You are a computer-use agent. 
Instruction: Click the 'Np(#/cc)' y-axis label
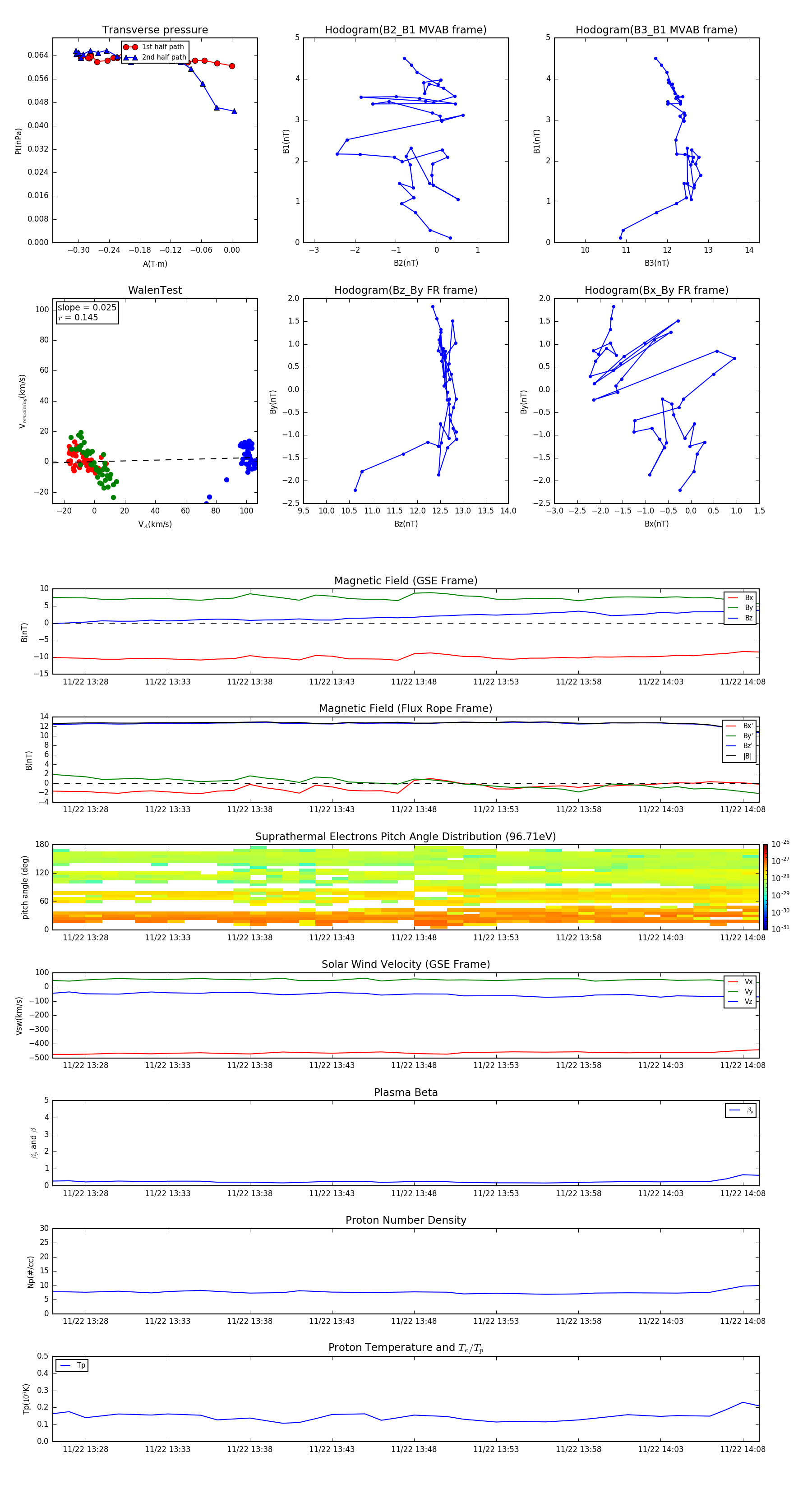point(31,1272)
